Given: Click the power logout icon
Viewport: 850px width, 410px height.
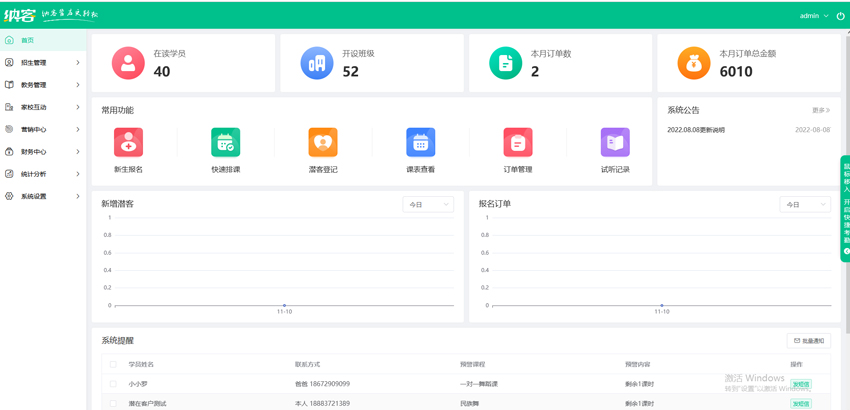Looking at the screenshot, I should [841, 16].
